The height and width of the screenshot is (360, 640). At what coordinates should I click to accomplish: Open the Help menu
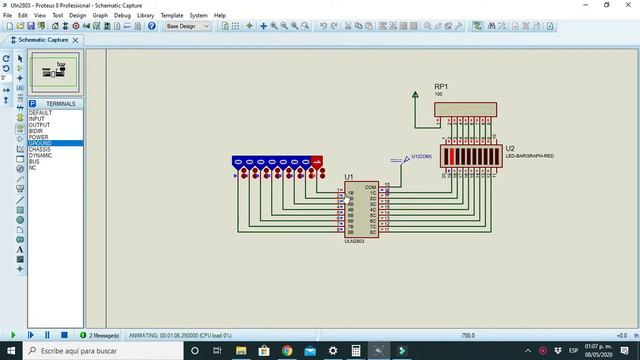click(x=220, y=16)
